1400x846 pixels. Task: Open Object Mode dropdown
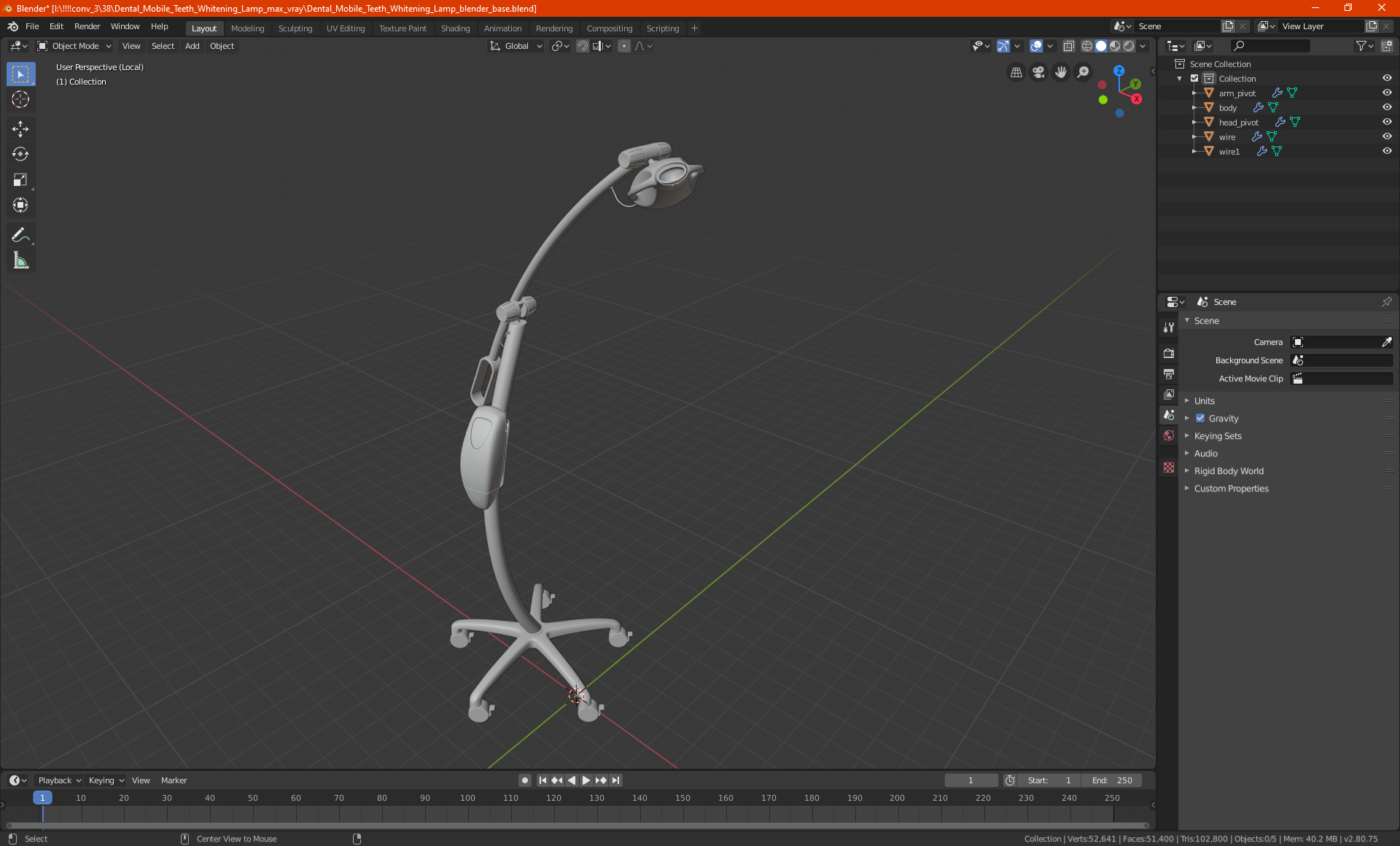pyautogui.click(x=74, y=46)
